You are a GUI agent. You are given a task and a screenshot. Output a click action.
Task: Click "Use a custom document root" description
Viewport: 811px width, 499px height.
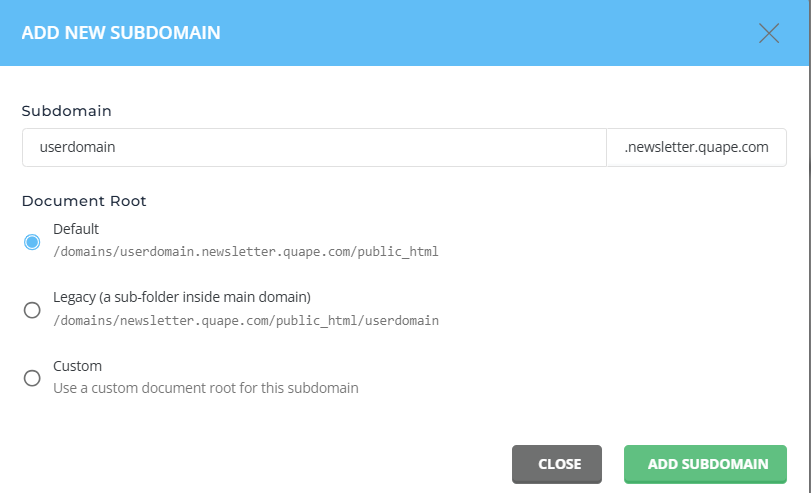[206, 388]
